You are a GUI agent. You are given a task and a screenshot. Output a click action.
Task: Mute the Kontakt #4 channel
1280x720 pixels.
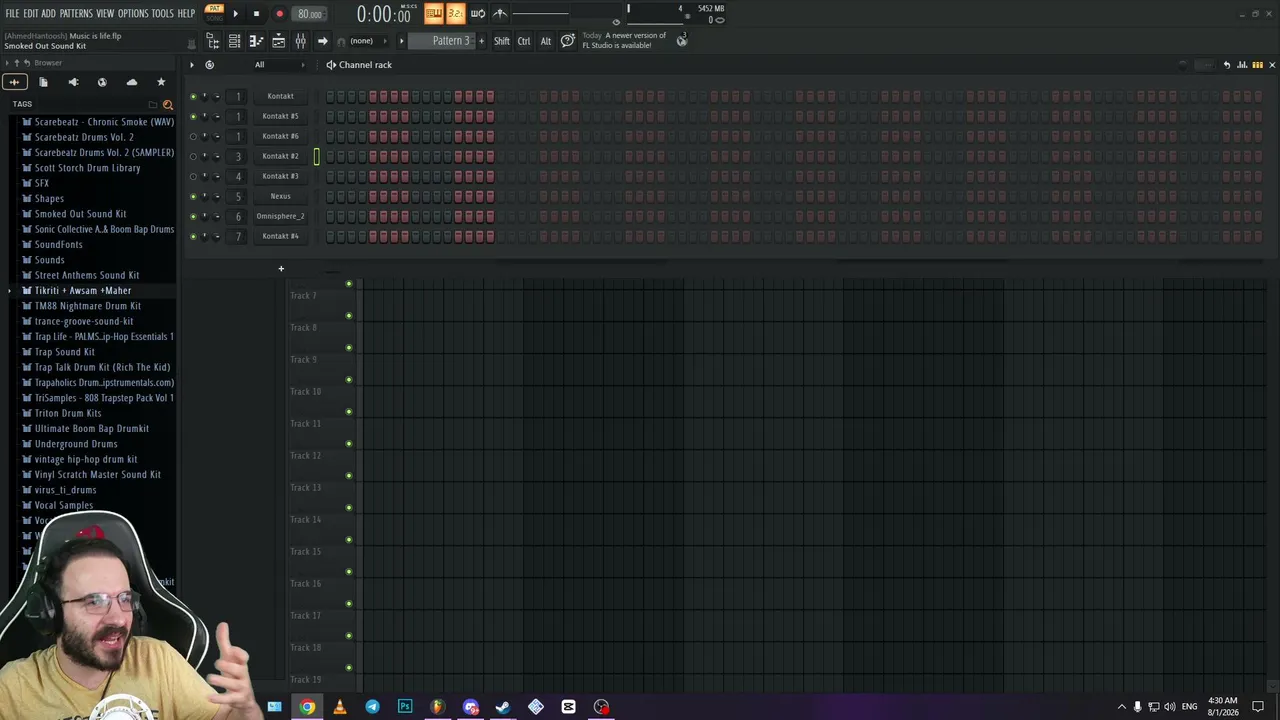193,236
